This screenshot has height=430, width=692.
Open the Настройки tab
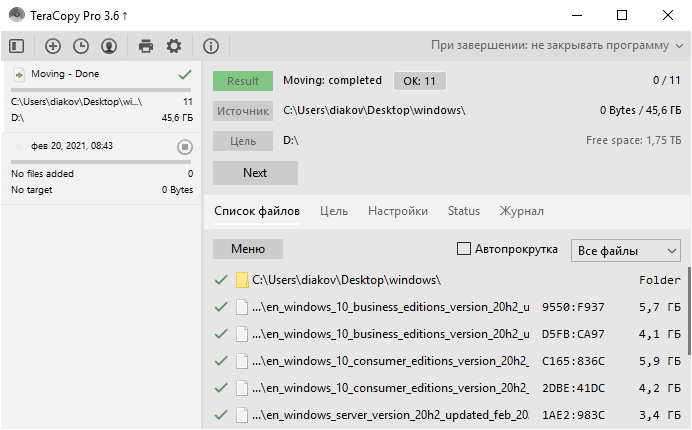pyautogui.click(x=397, y=211)
